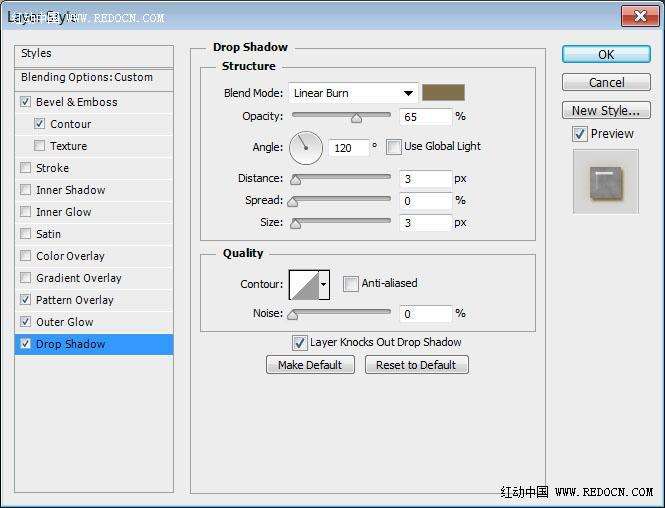Click the Opacity slider handle

pos(357,118)
